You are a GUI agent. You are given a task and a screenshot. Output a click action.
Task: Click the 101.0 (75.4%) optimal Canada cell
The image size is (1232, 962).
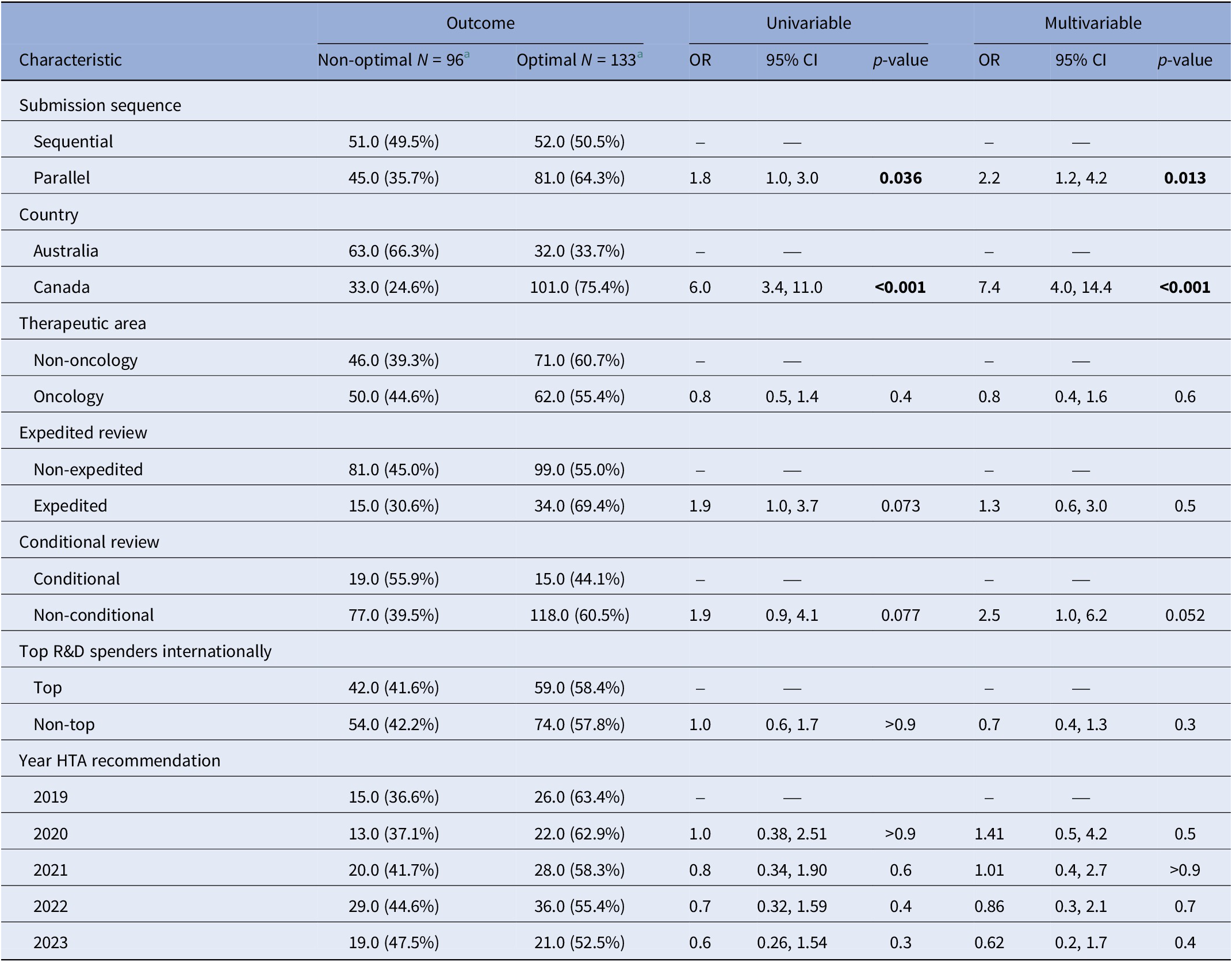click(x=579, y=287)
